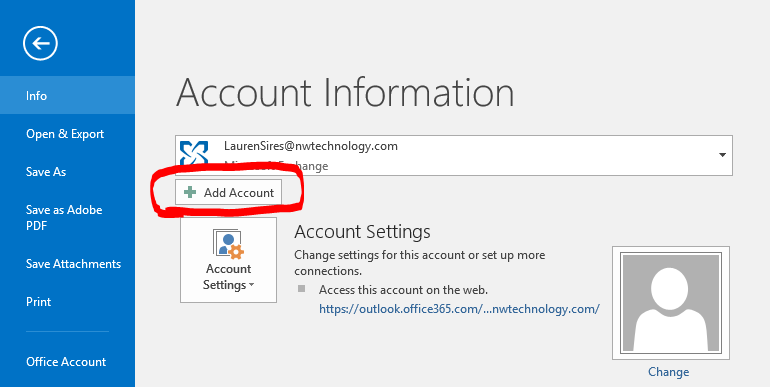The image size is (770, 387).
Task: Expand the account selector dropdown arrow
Action: point(722,155)
